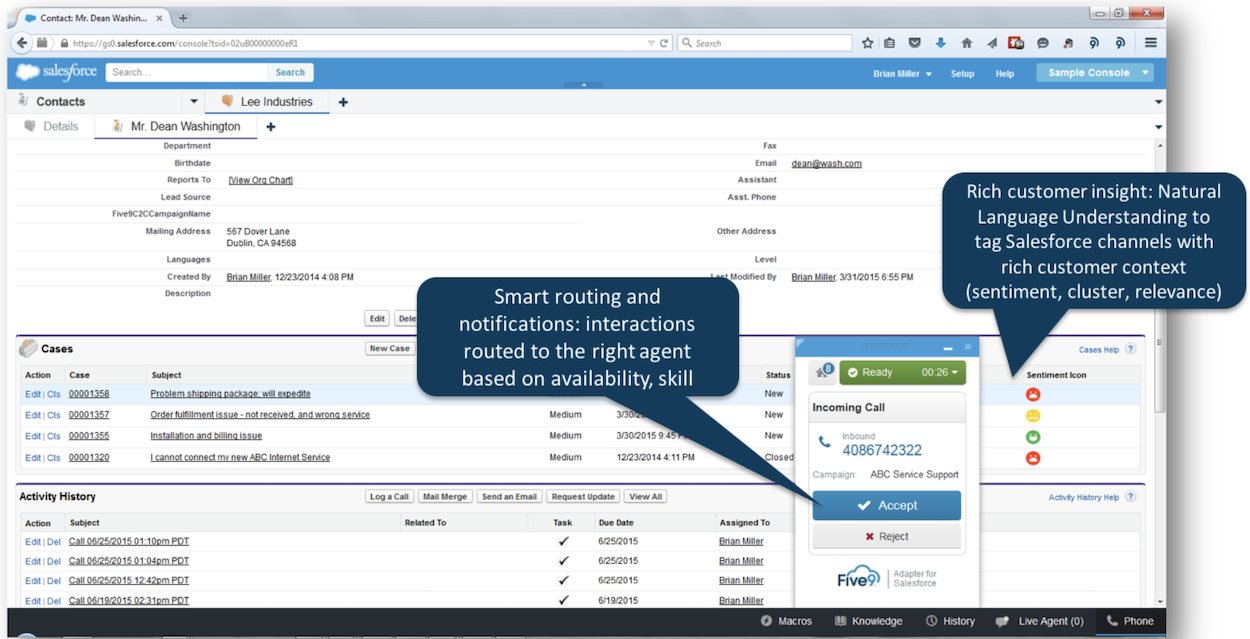The image size is (1250, 639).
Task: Pop out the Five9 softphone panel
Action: coord(967,347)
